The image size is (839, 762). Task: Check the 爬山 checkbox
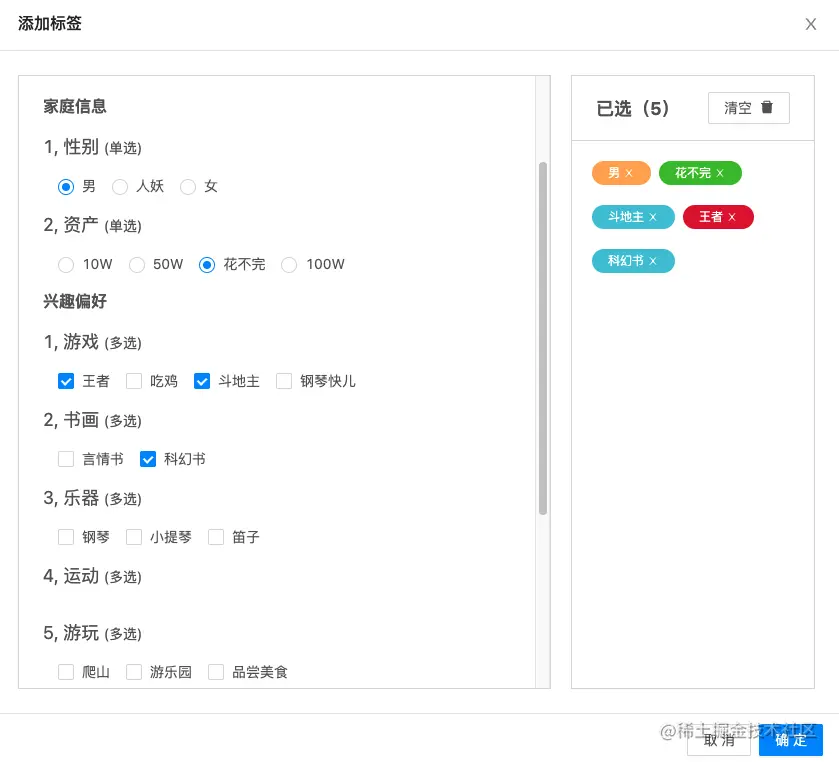pos(66,672)
